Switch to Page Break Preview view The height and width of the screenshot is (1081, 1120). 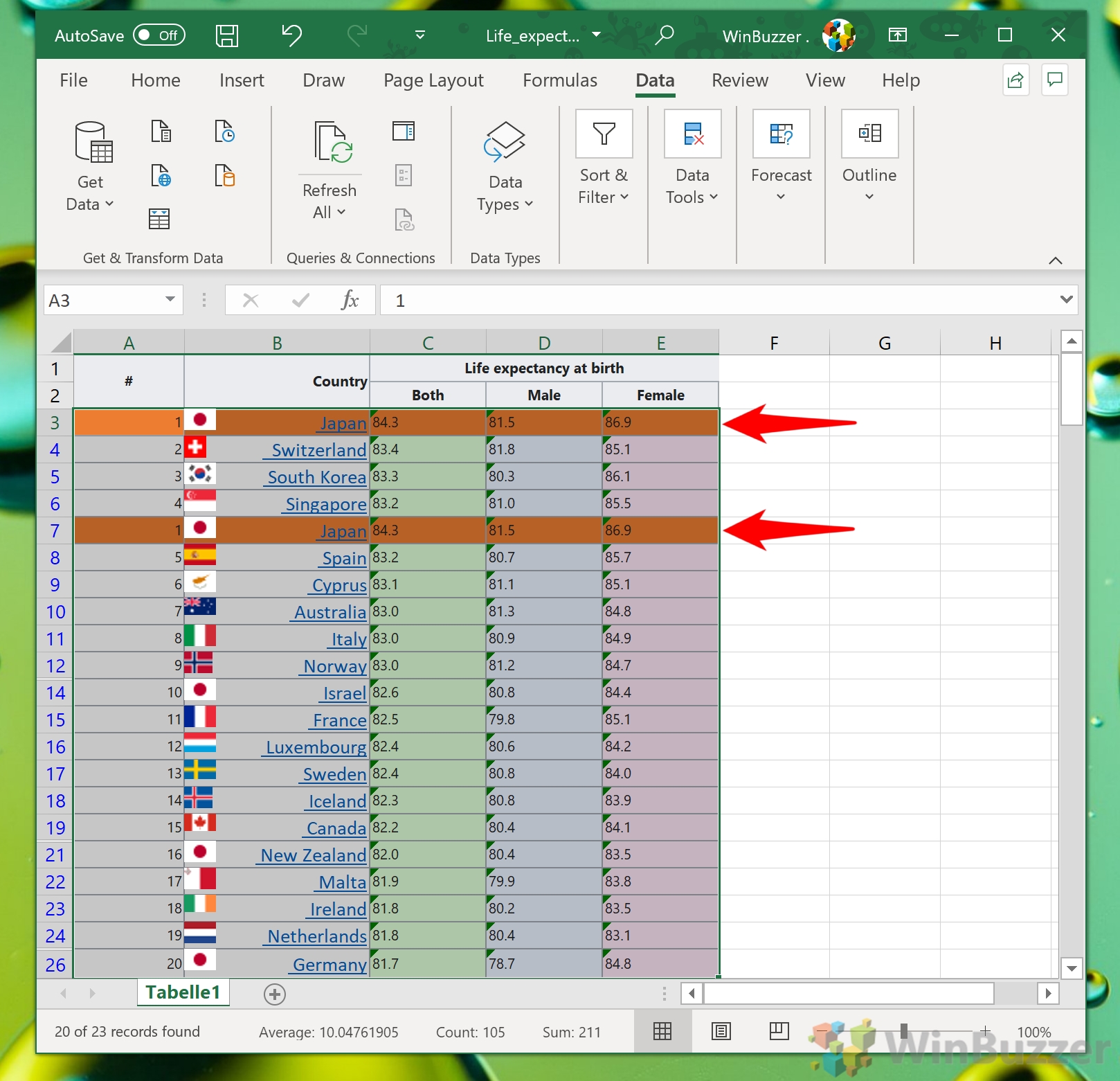pyautogui.click(x=779, y=1032)
